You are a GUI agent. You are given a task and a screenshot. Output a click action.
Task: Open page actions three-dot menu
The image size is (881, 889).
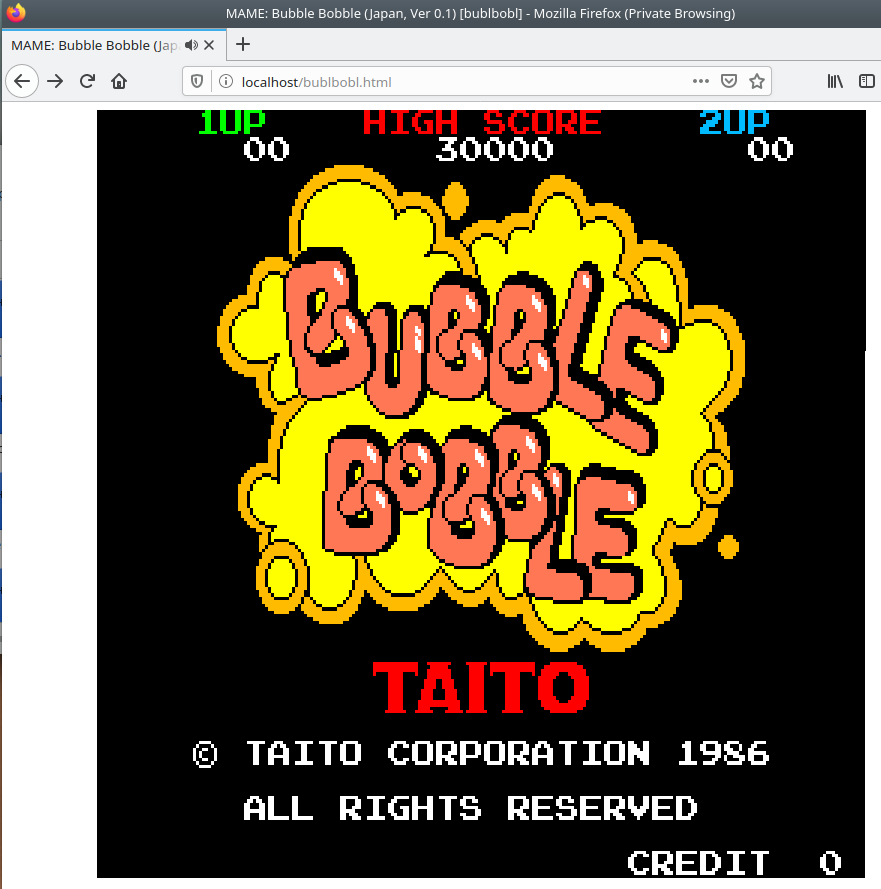(x=701, y=81)
